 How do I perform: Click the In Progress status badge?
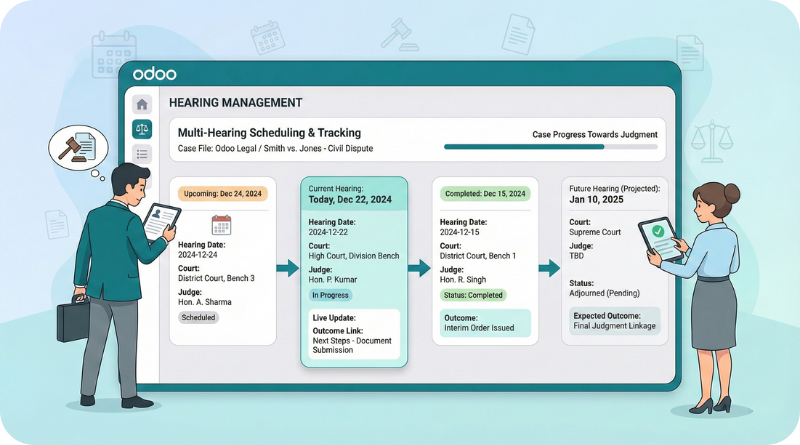pos(333,296)
